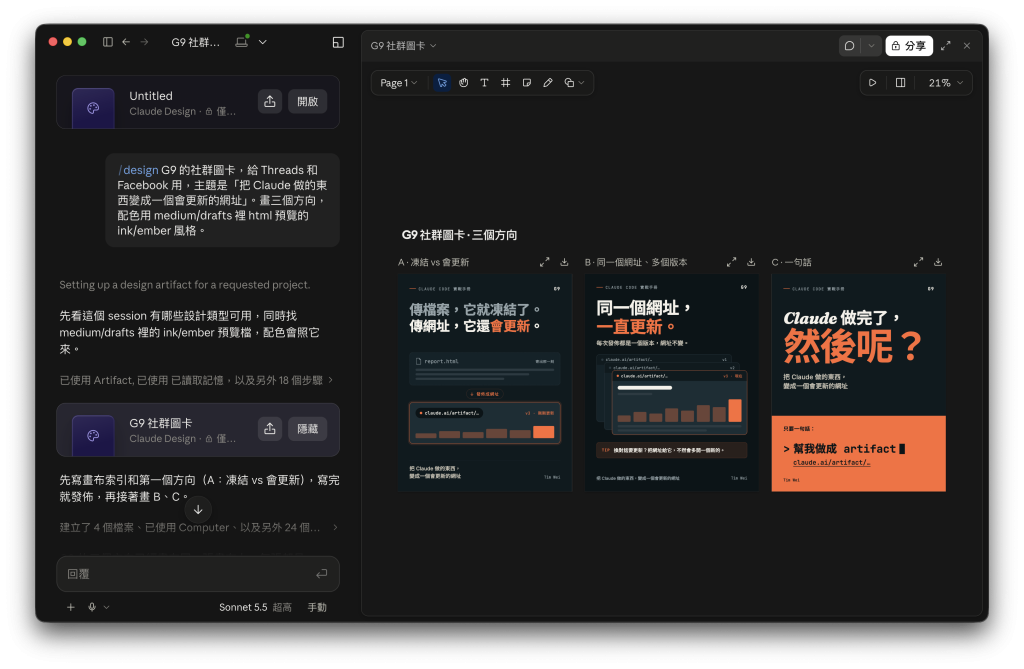Download card C 一句話
This screenshot has height=669, width=1024.
click(x=938, y=262)
